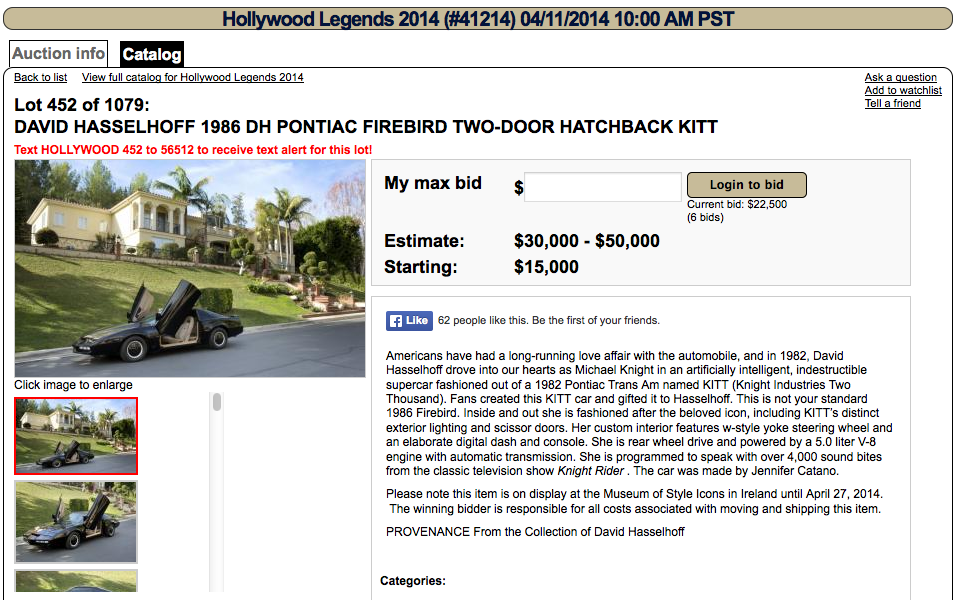The image size is (957, 600).
Task: Click the David Hasselhoff Firebird lot title
Action: [x=366, y=127]
